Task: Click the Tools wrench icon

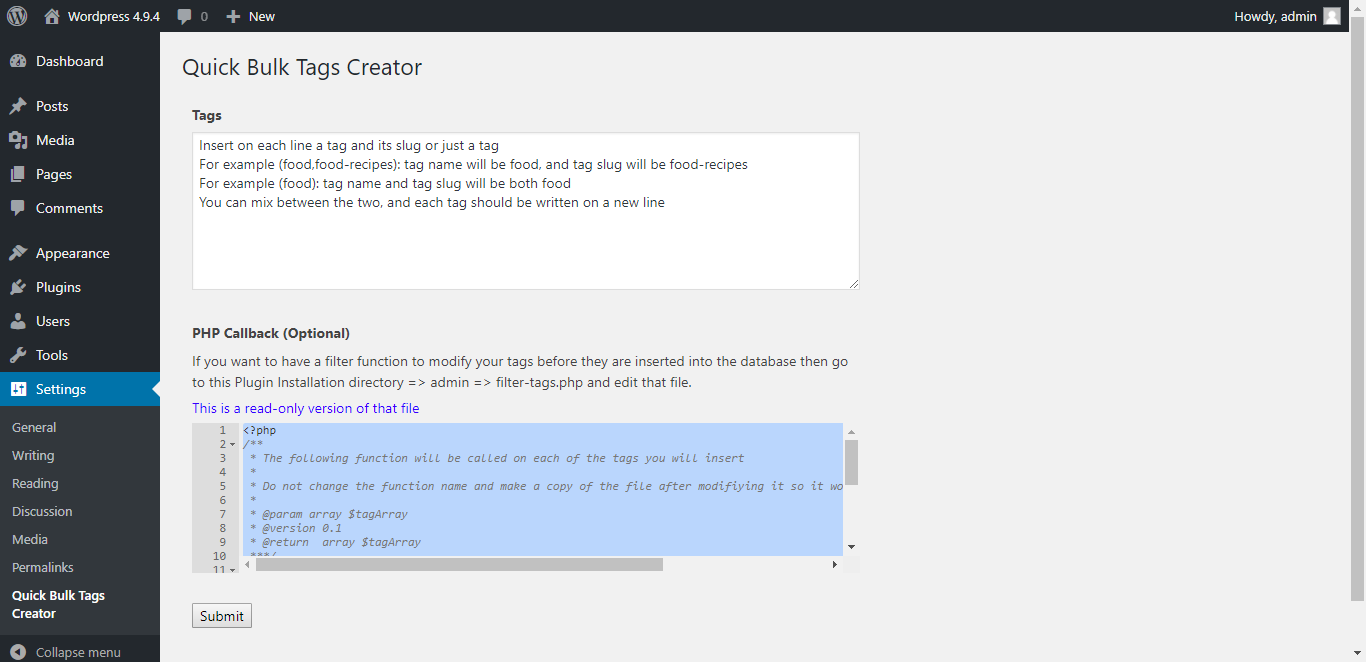Action: click(x=18, y=355)
